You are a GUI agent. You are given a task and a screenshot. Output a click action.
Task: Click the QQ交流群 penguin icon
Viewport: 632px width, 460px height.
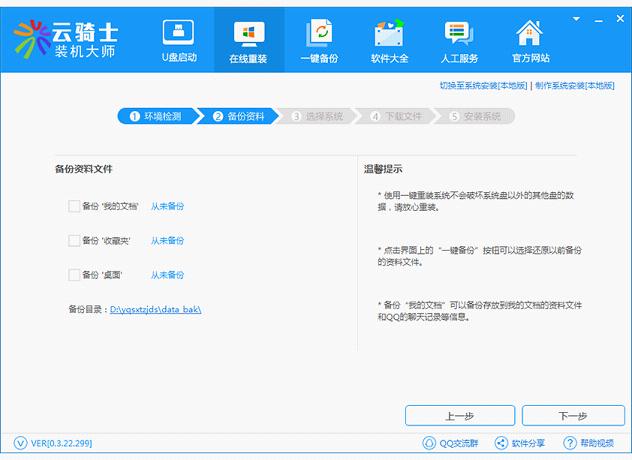point(429,443)
